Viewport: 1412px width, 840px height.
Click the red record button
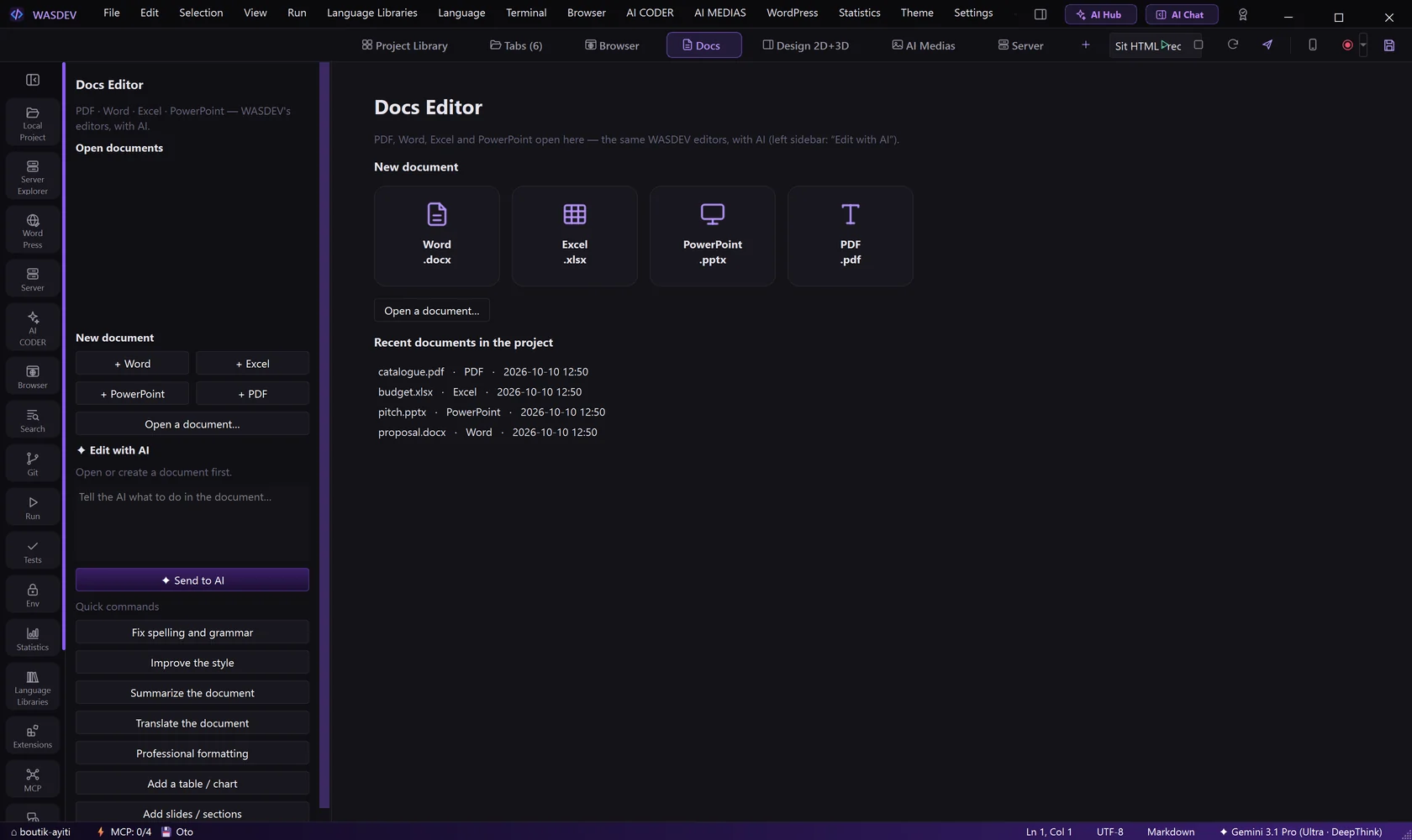click(x=1347, y=45)
